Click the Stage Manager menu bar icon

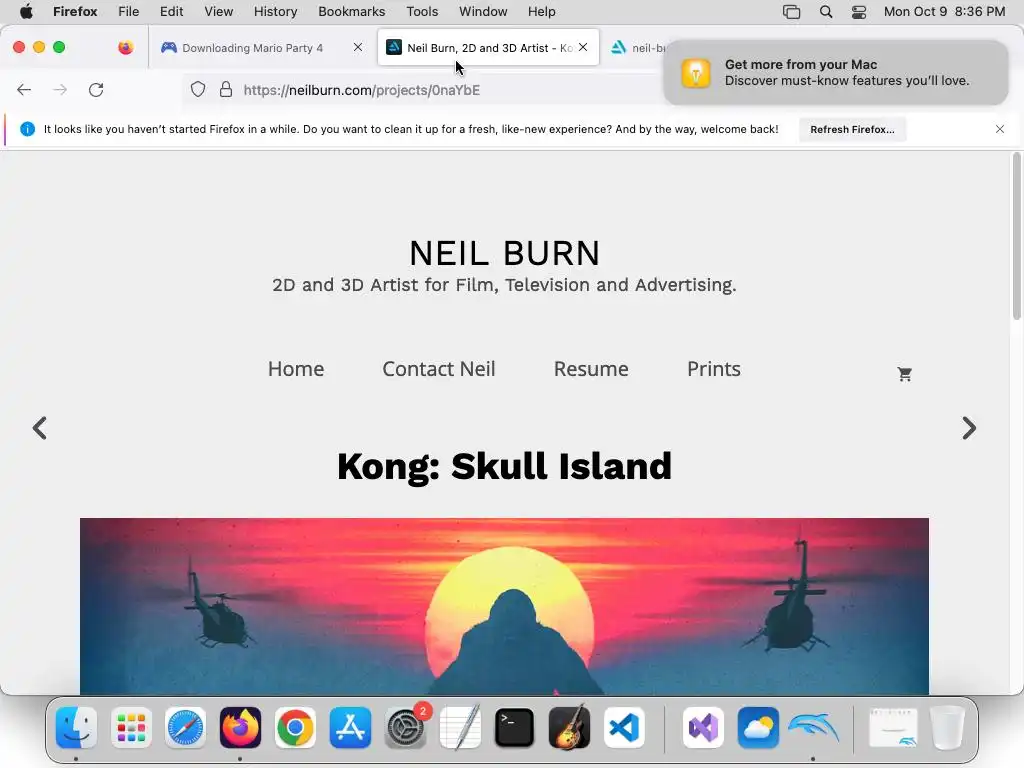point(792,12)
